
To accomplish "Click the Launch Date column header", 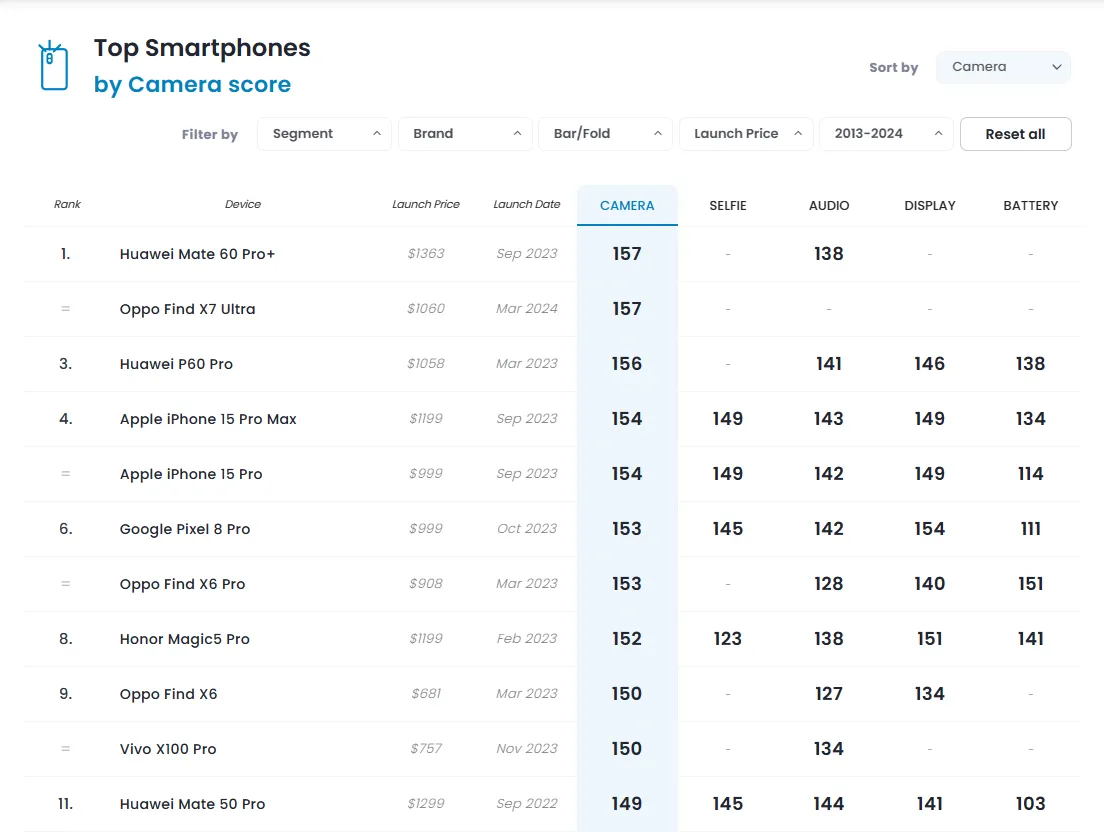I will (527, 204).
